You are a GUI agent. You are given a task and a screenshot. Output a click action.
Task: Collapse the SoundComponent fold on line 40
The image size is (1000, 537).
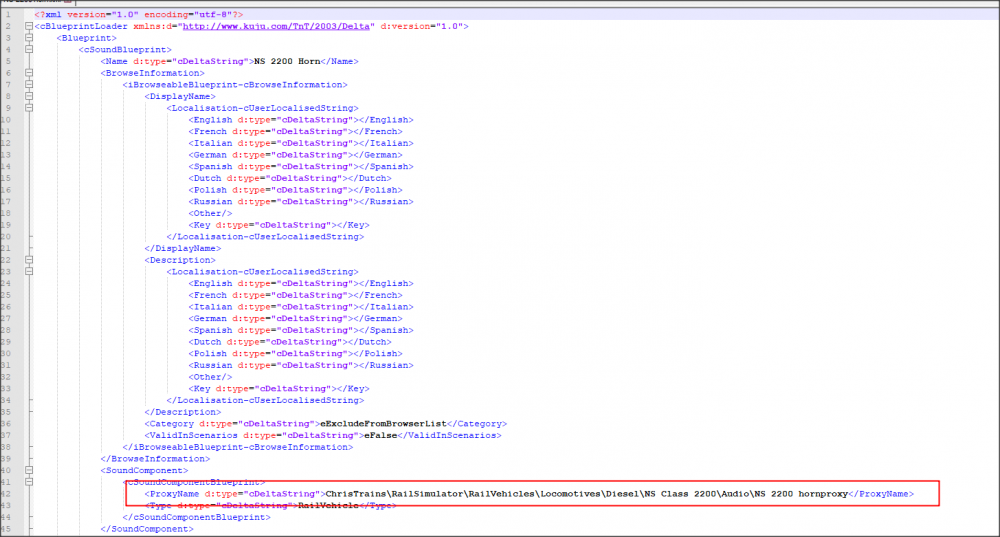pos(27,470)
